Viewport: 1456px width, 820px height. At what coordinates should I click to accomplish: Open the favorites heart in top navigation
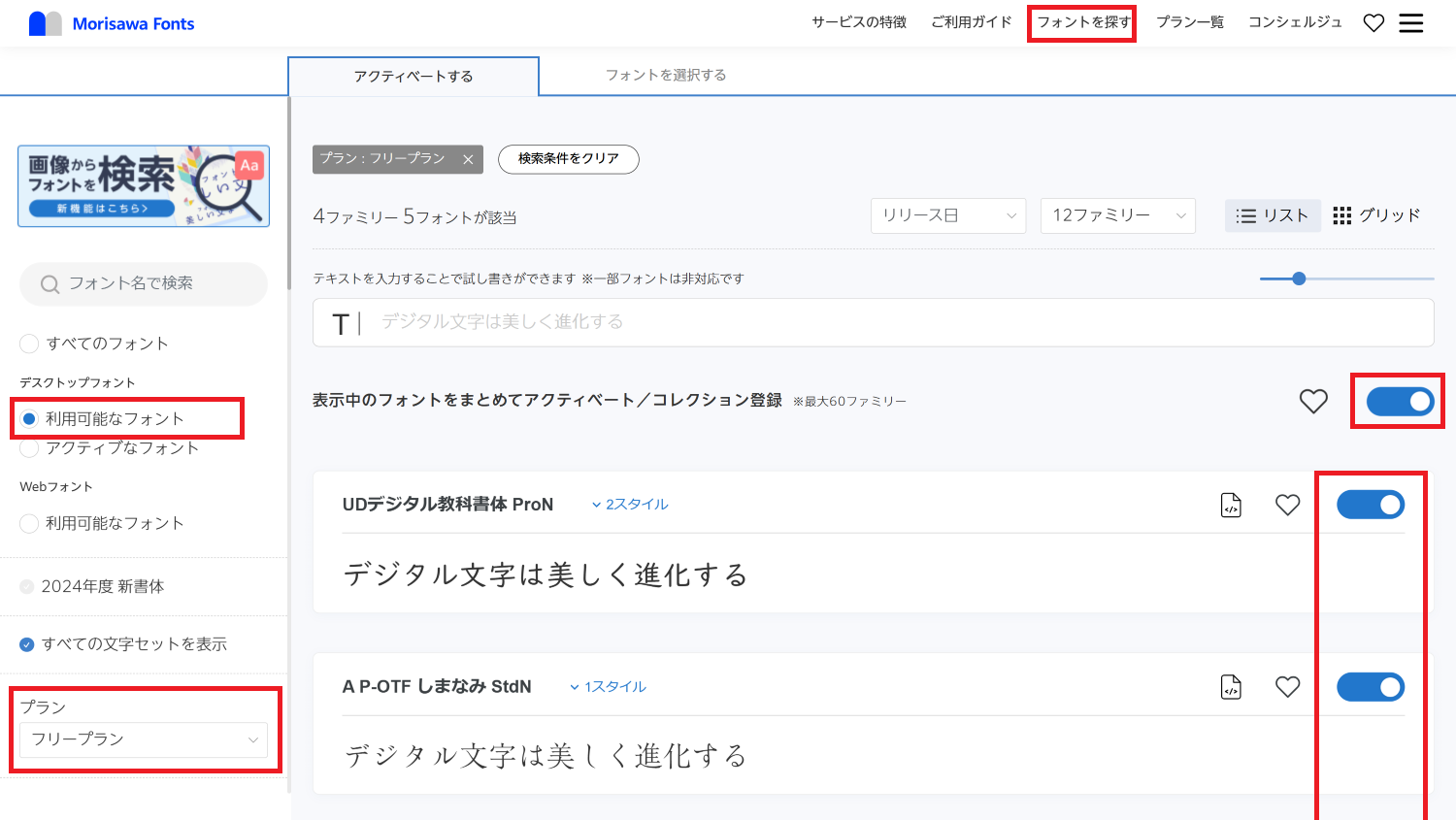pyautogui.click(x=1373, y=23)
